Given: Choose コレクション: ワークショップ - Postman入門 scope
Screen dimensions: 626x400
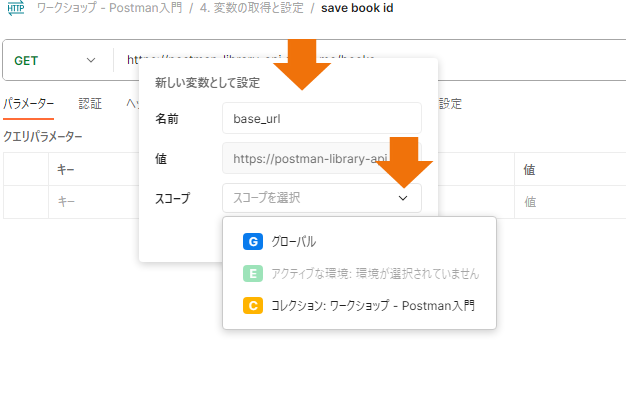Looking at the screenshot, I should click(359, 306).
